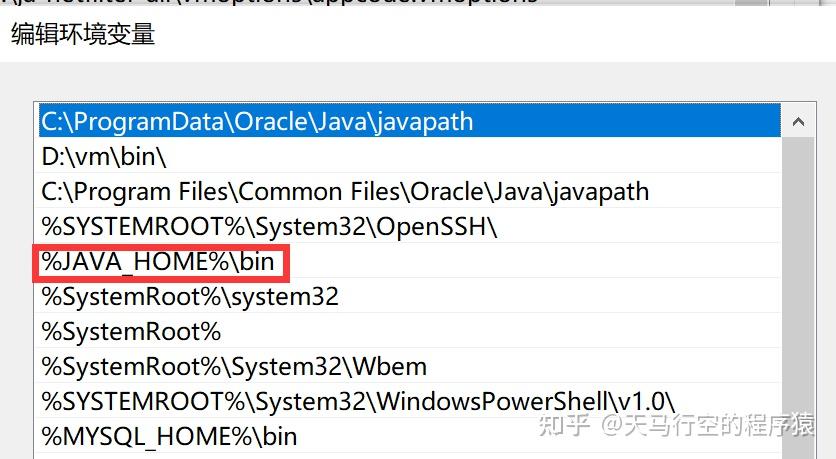This screenshot has height=459, width=836.
Task: Select the D:\vm\bin\ path entry
Action: [104, 156]
